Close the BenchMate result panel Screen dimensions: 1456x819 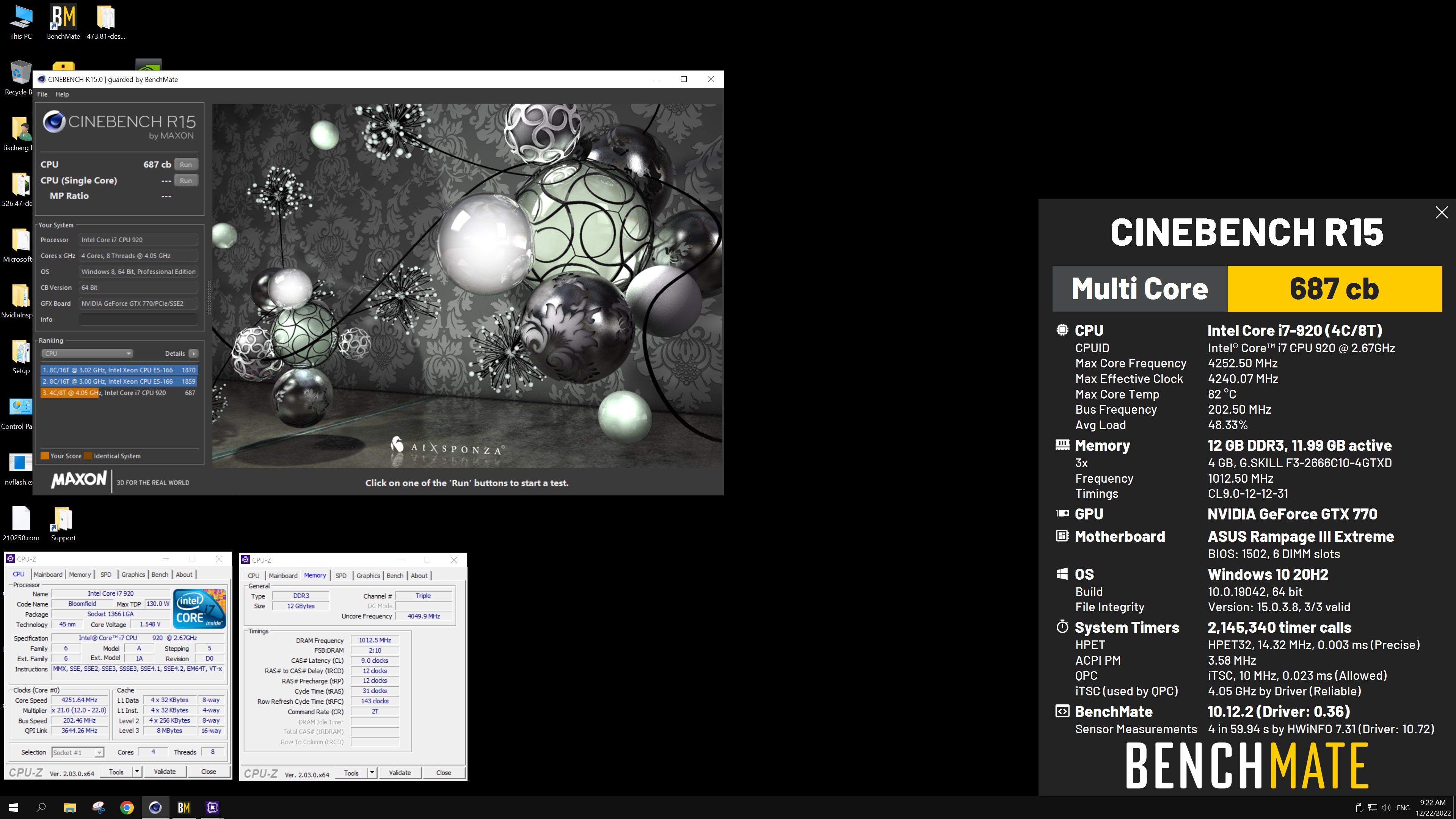coord(1441,212)
